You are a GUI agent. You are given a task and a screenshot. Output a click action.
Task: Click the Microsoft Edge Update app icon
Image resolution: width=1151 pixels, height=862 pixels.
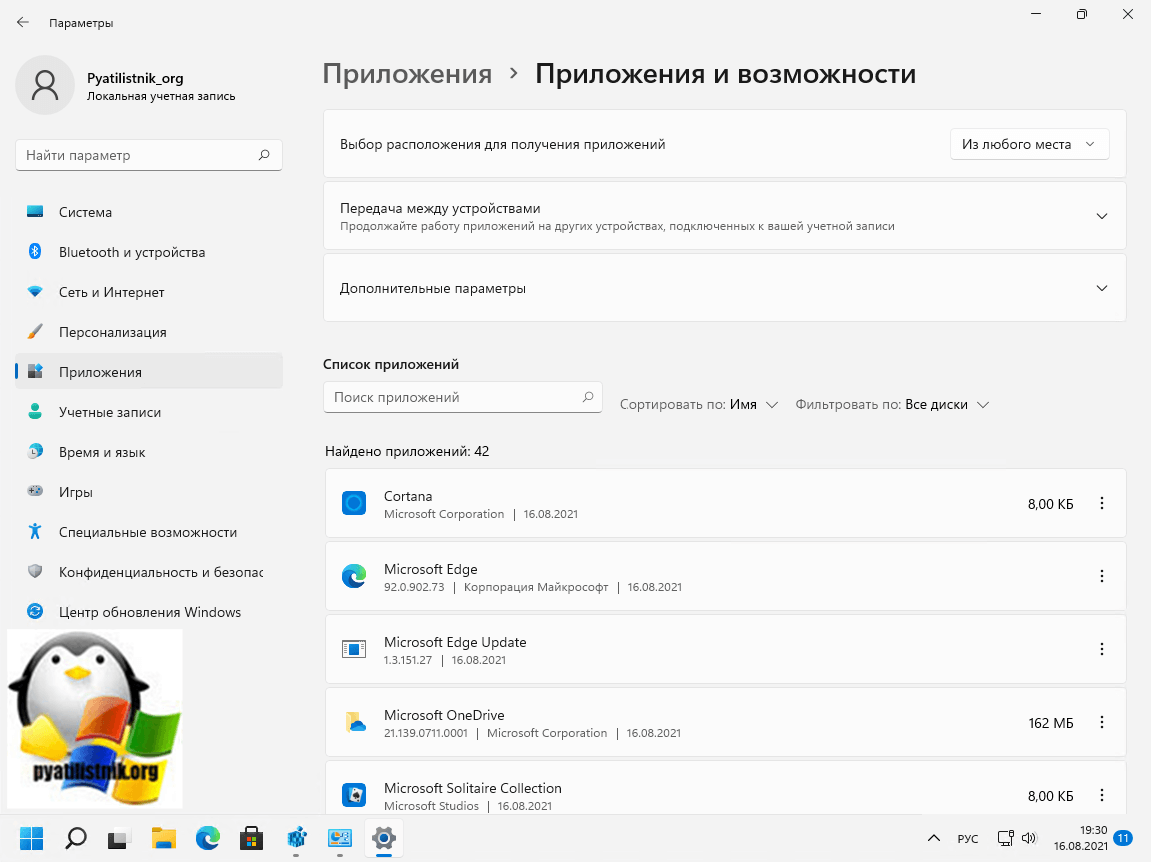tap(354, 649)
